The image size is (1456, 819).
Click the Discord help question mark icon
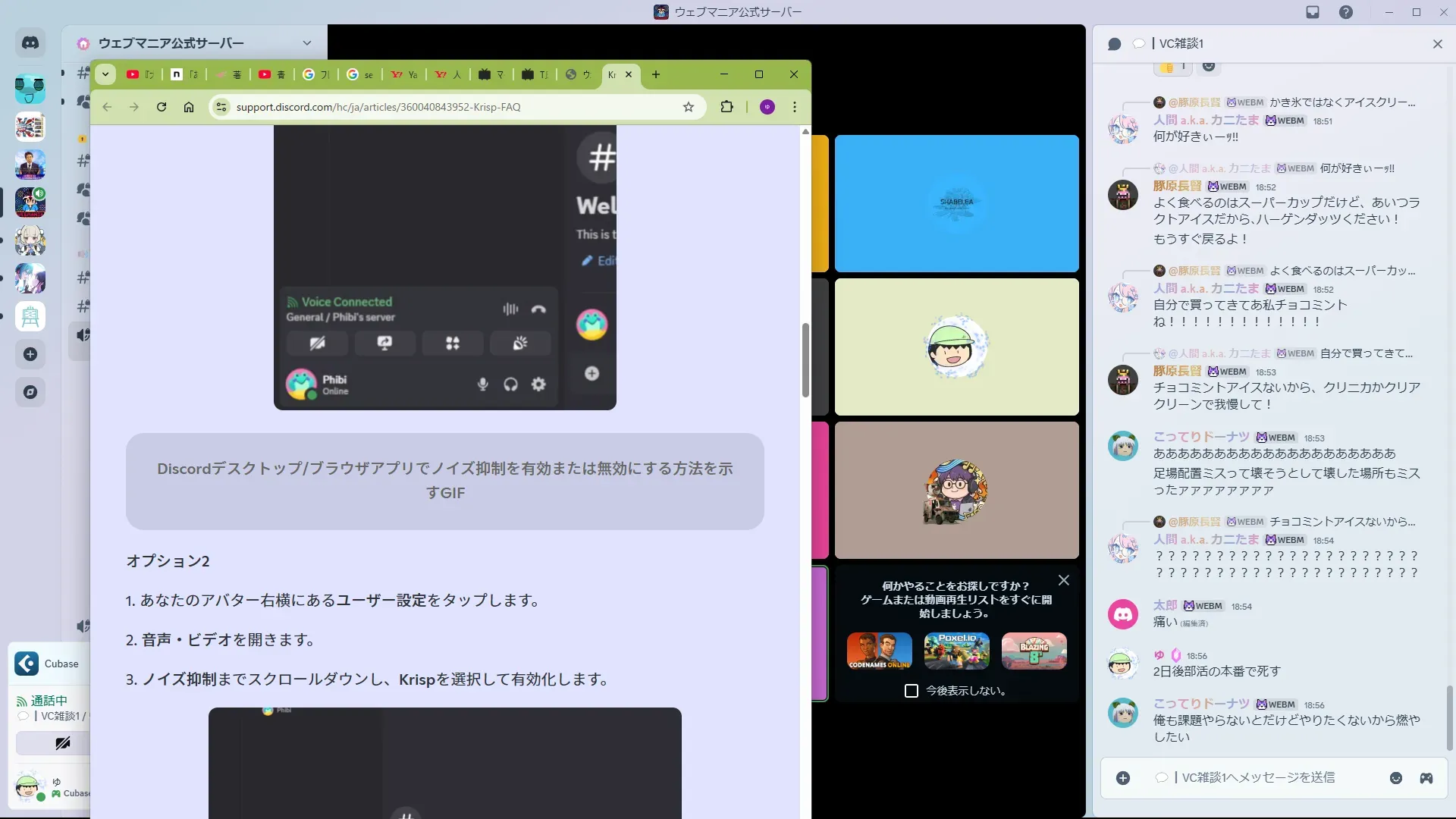1346,12
